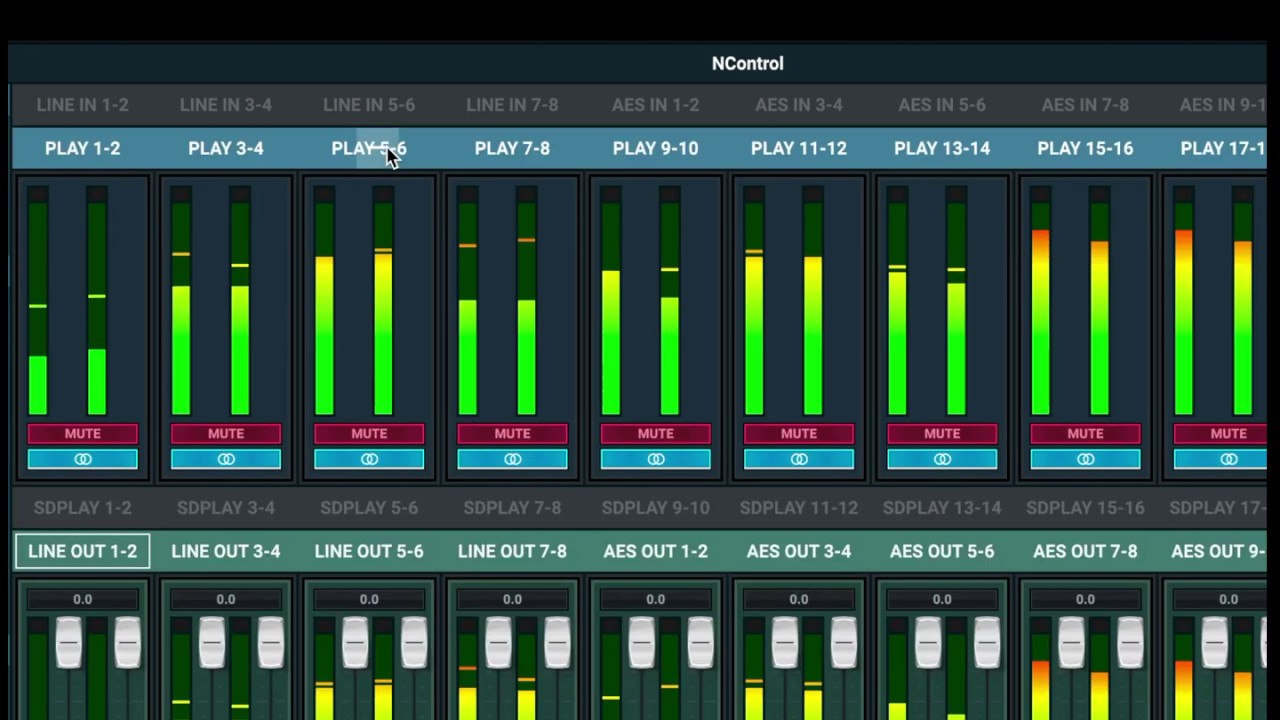Open the AES IN 5-6 source
1280x720 pixels.
(942, 105)
